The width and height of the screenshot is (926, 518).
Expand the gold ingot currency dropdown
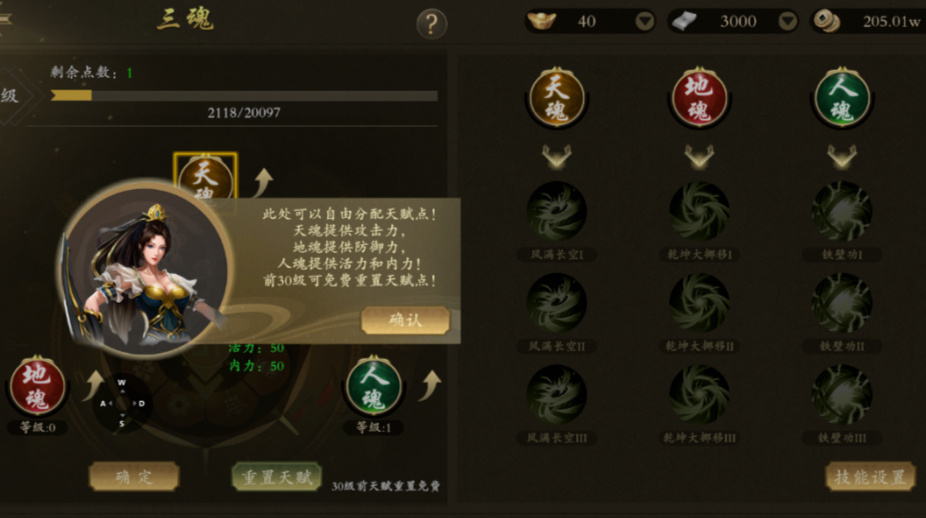tap(644, 22)
